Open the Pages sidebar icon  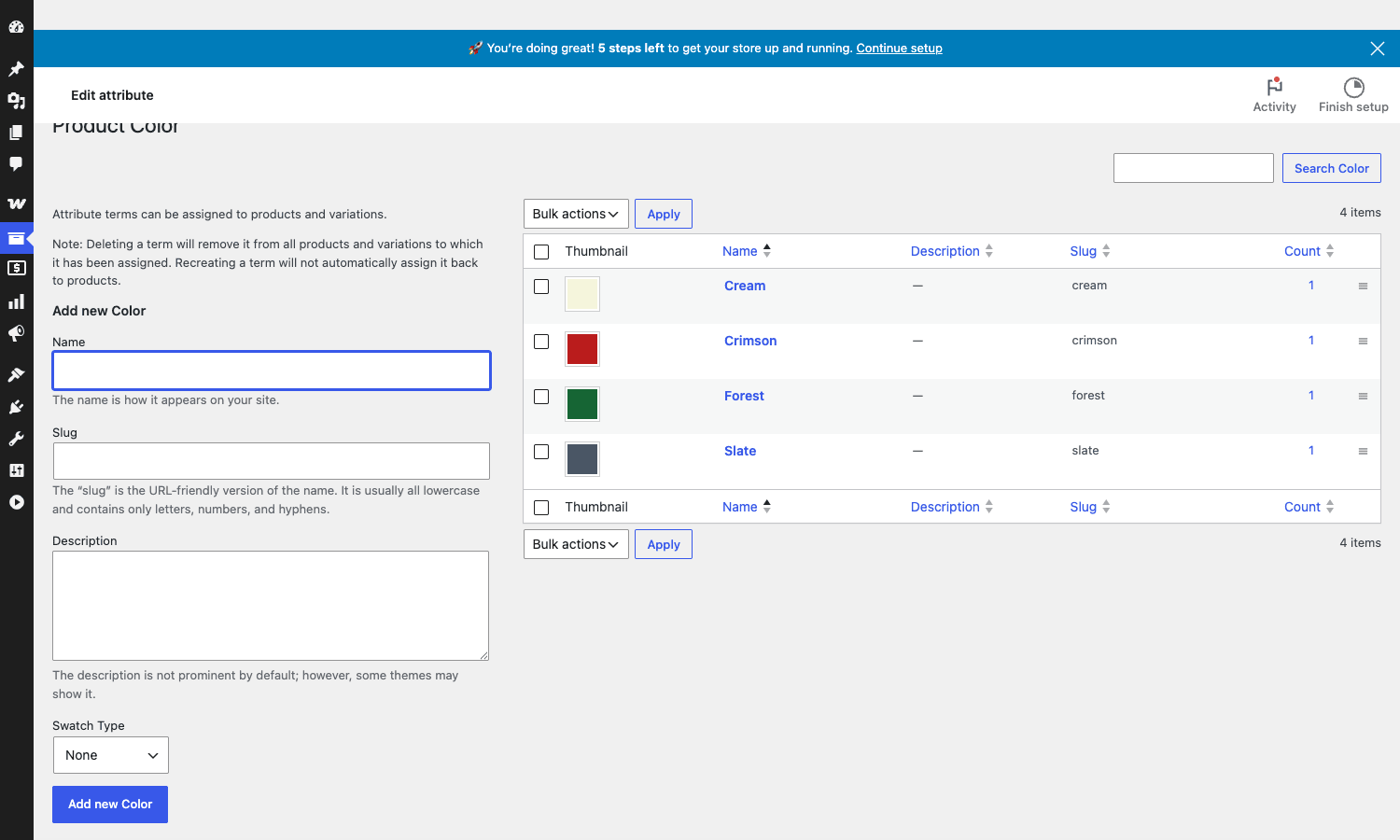click(16, 132)
